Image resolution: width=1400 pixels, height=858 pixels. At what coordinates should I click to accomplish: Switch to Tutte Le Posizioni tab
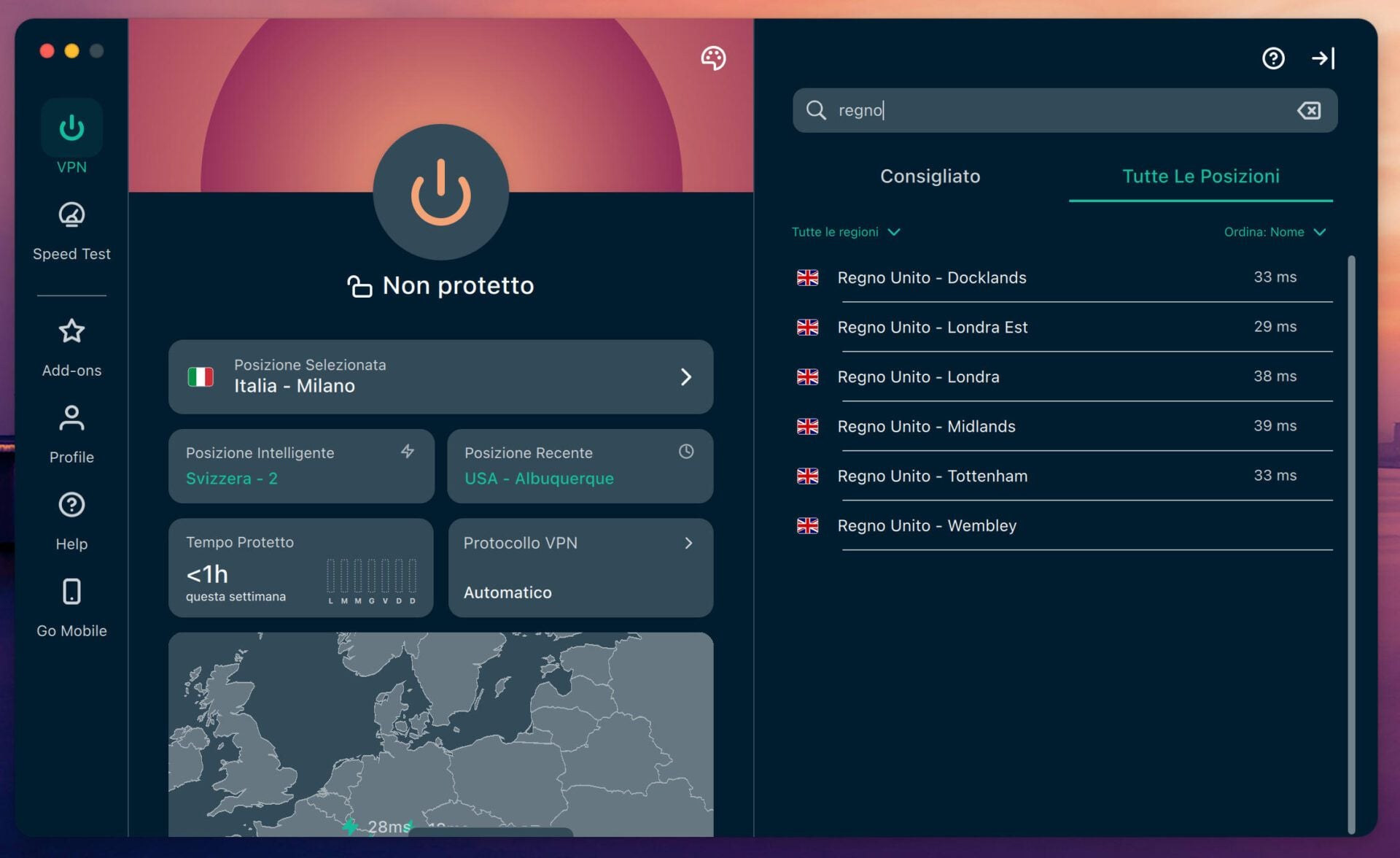click(1200, 176)
